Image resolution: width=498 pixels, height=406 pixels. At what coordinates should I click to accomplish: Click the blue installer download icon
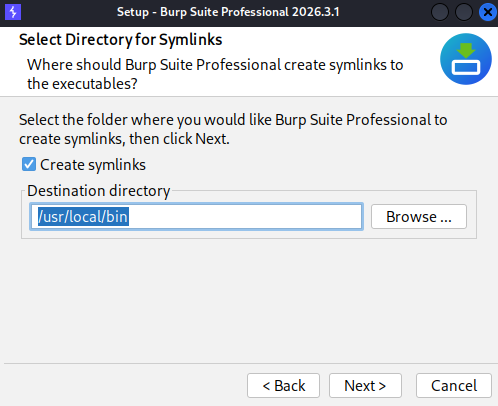click(x=466, y=59)
